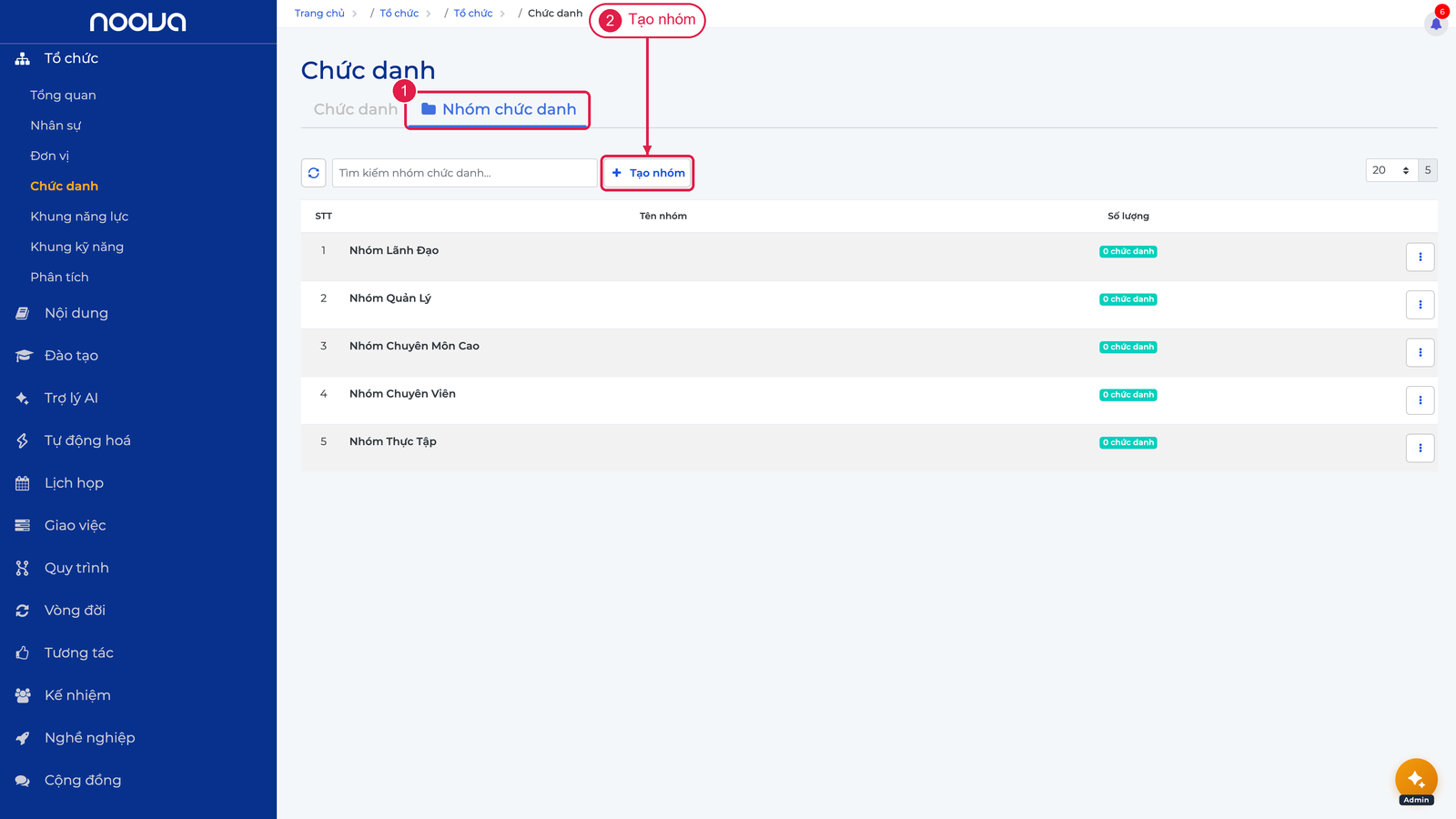
Task: Click the Giao việc list icon
Action: pos(23,525)
